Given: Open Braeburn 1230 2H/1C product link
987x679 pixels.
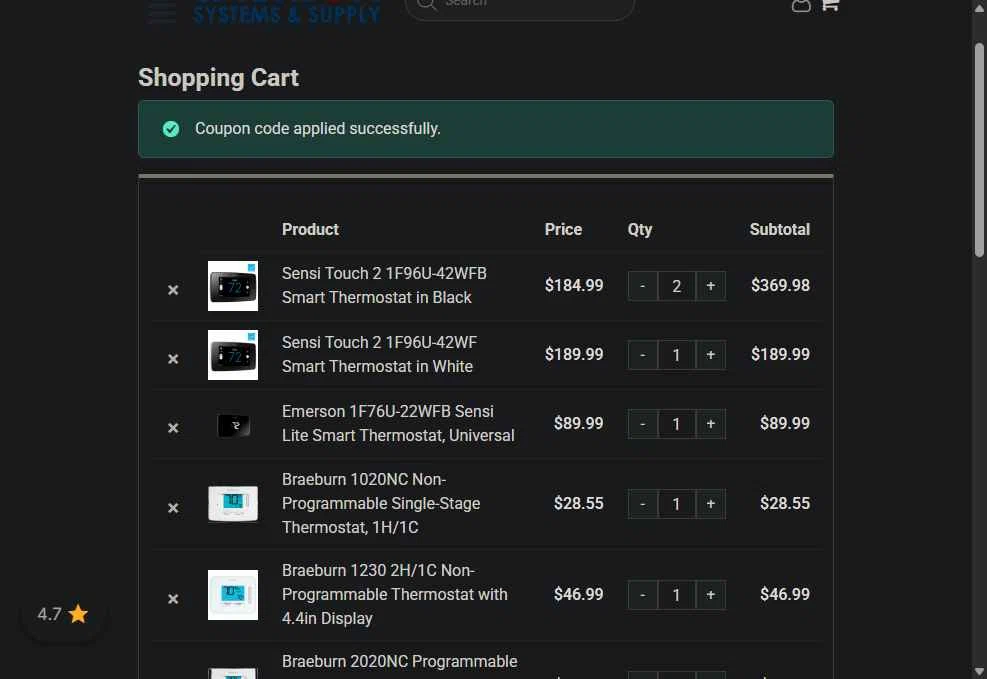Looking at the screenshot, I should click(x=395, y=594).
